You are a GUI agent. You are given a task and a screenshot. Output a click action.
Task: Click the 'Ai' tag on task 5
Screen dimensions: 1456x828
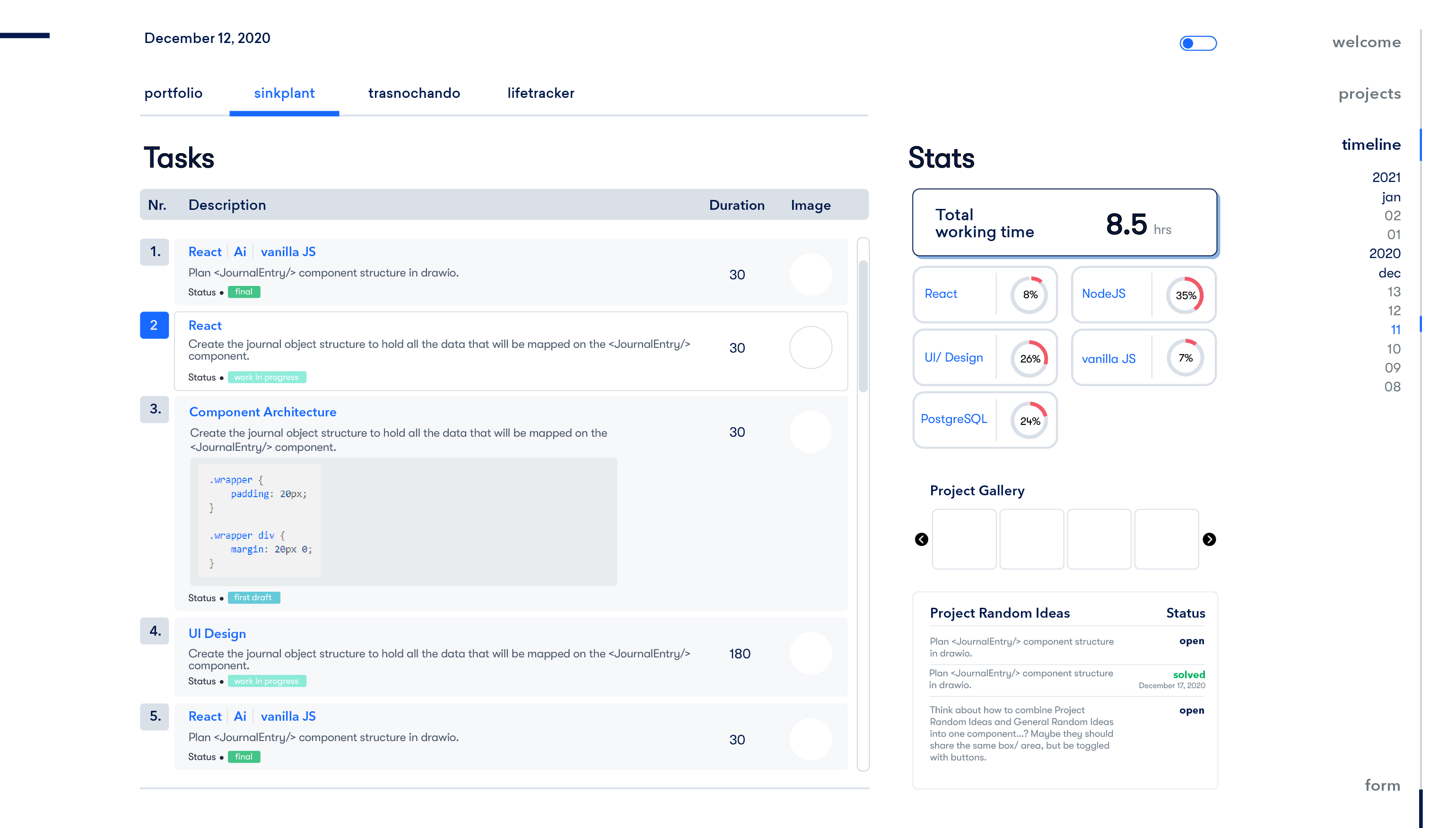coord(240,716)
